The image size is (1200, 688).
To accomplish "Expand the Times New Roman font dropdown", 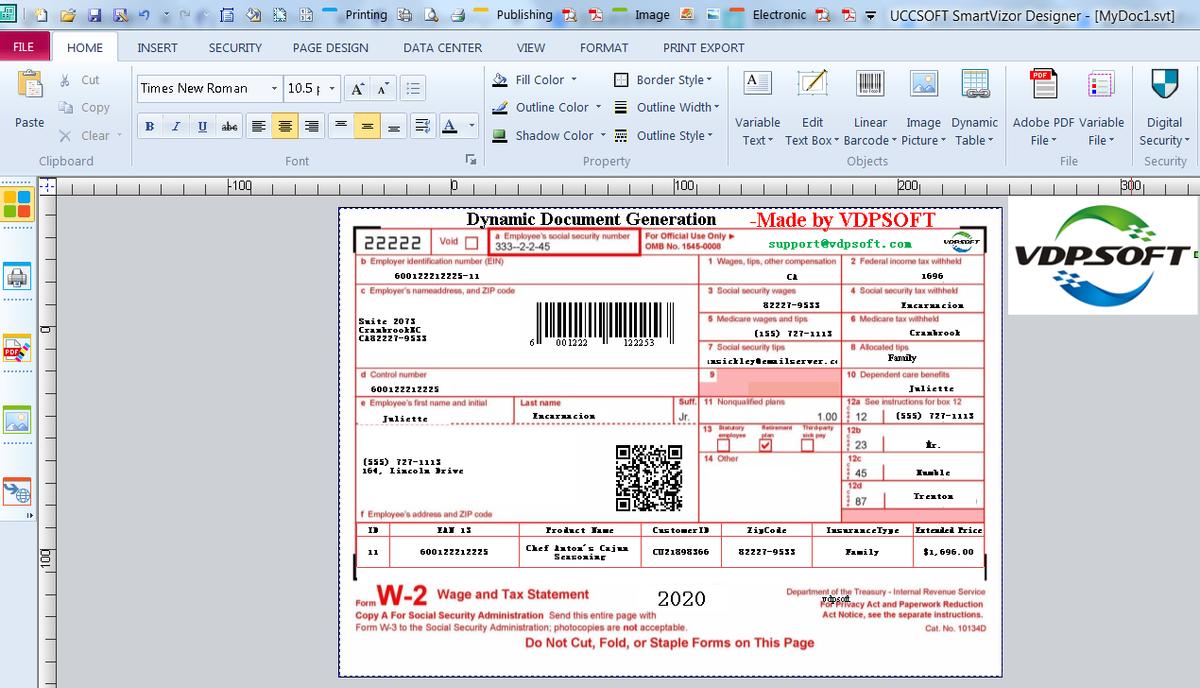I will pos(274,89).
